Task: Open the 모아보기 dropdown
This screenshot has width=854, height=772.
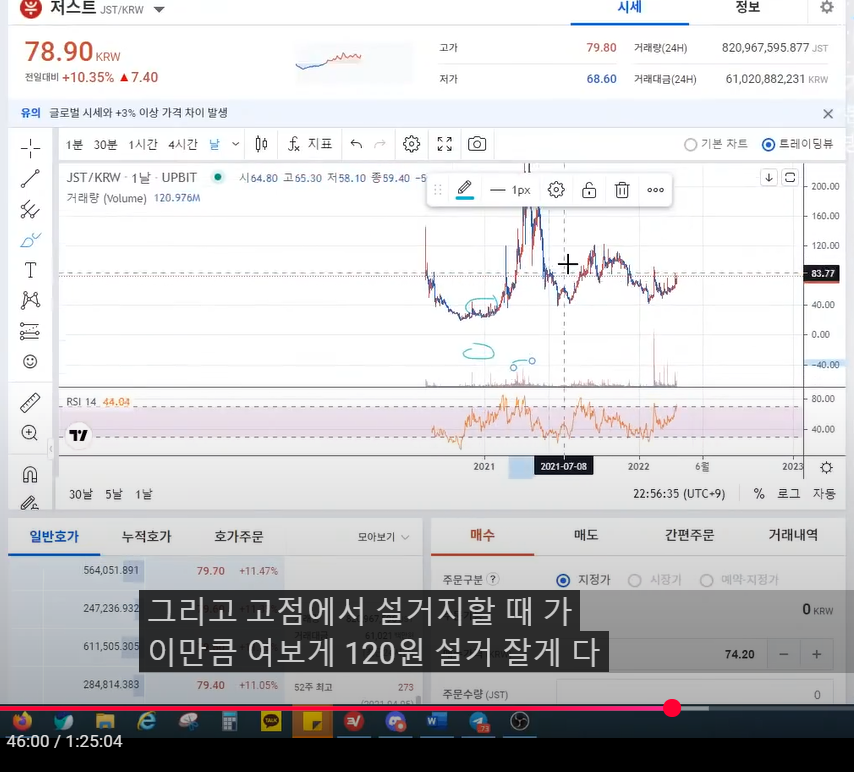Action: 383,537
